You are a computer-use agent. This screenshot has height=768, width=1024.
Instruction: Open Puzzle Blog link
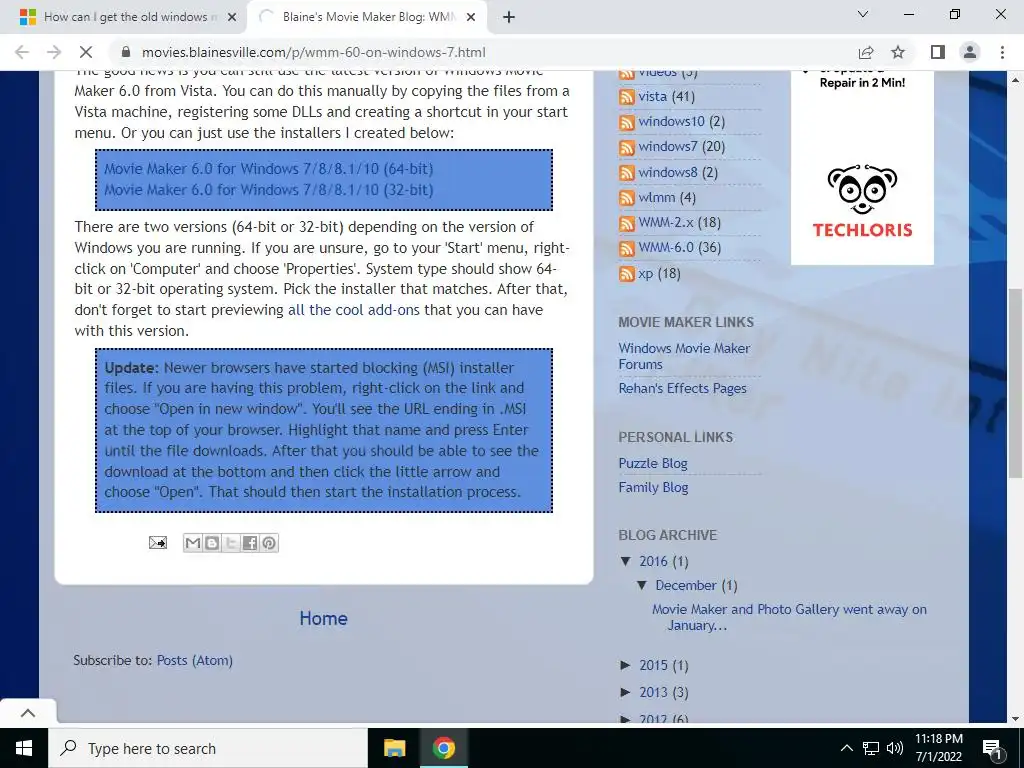653,463
